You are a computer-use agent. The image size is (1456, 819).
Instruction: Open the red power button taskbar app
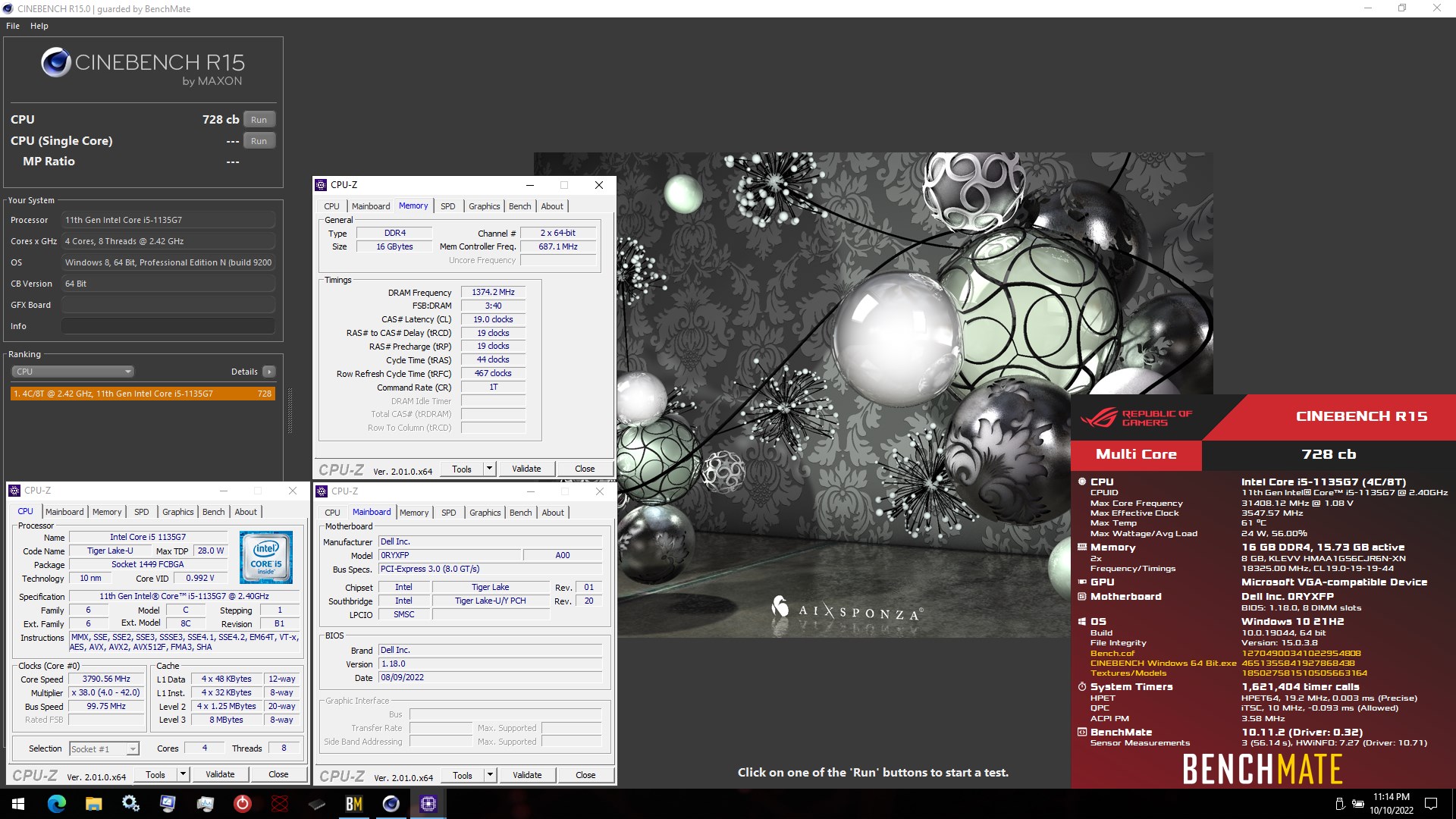click(x=242, y=804)
